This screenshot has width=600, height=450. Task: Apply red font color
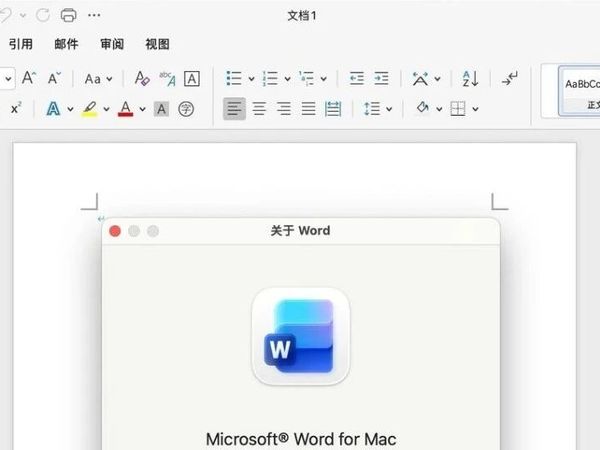126,109
